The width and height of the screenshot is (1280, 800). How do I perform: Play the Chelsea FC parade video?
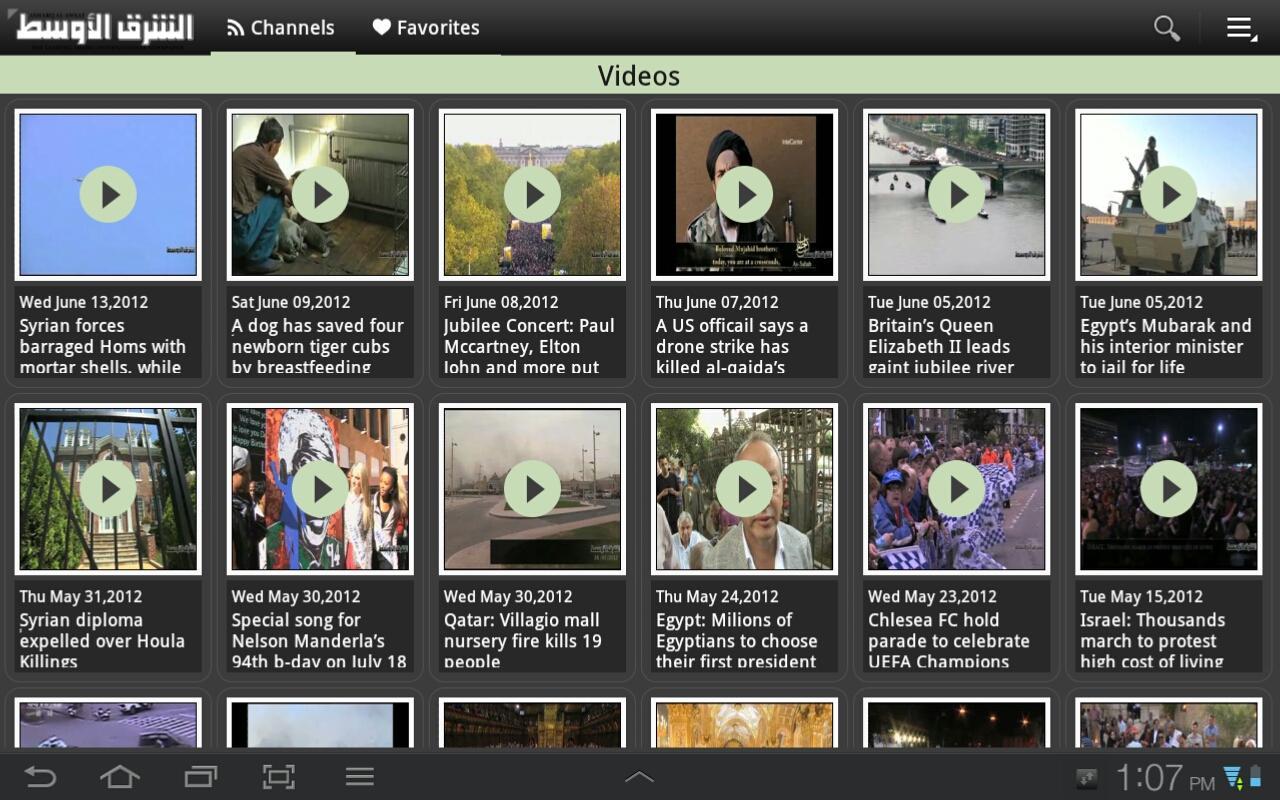(x=956, y=488)
